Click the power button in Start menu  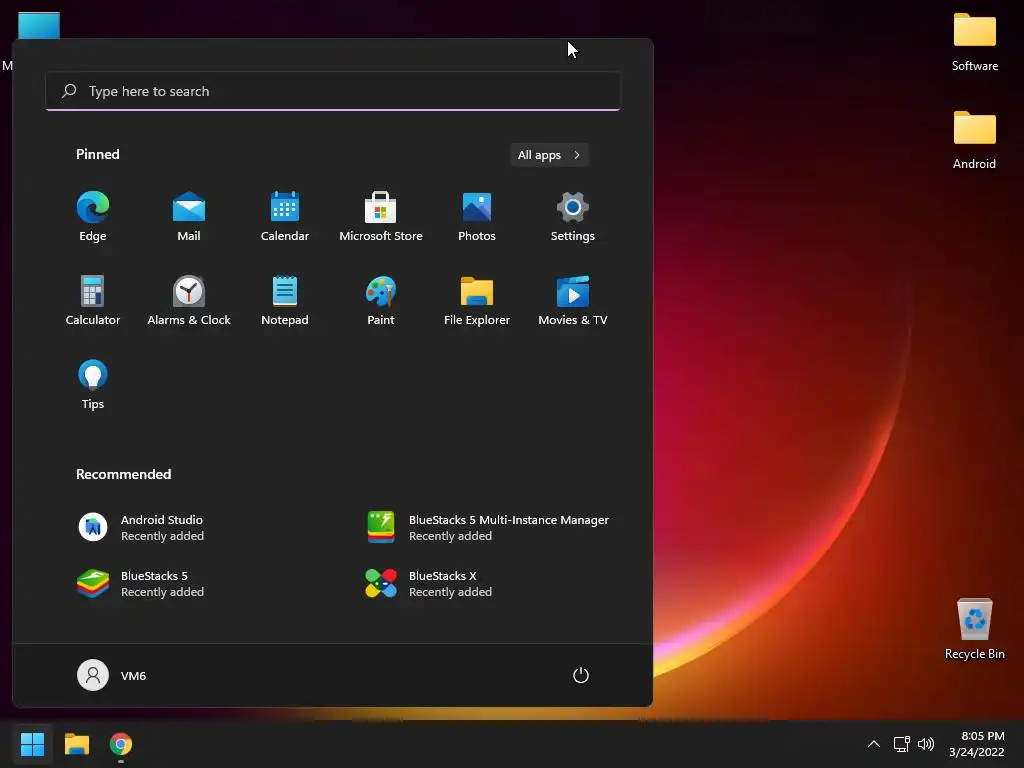pos(581,675)
